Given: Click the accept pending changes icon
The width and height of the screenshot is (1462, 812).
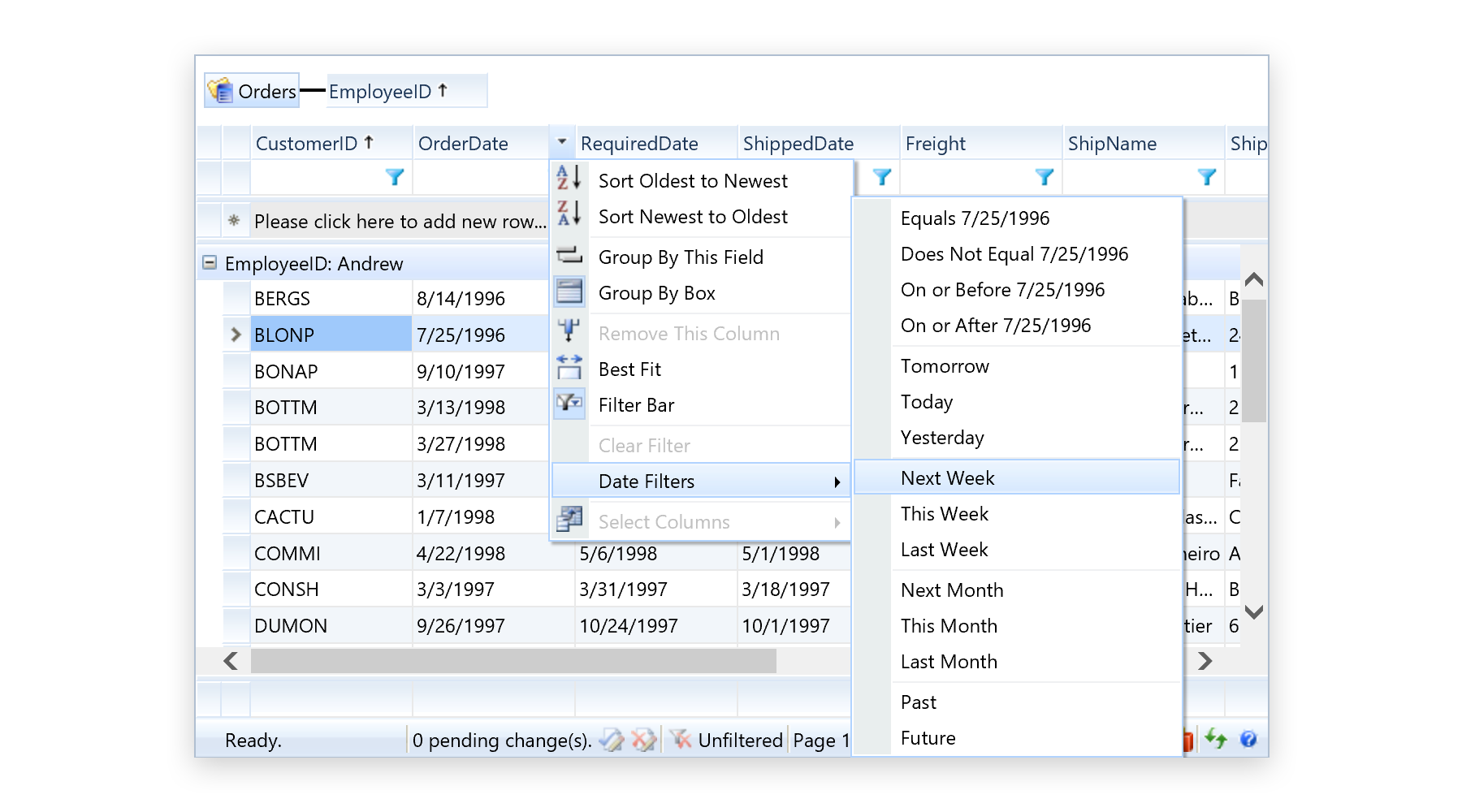Looking at the screenshot, I should [x=612, y=740].
